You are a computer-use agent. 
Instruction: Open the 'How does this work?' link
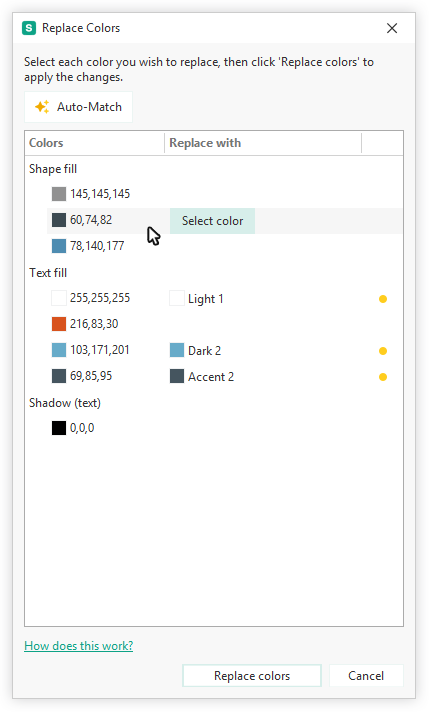[79, 646]
